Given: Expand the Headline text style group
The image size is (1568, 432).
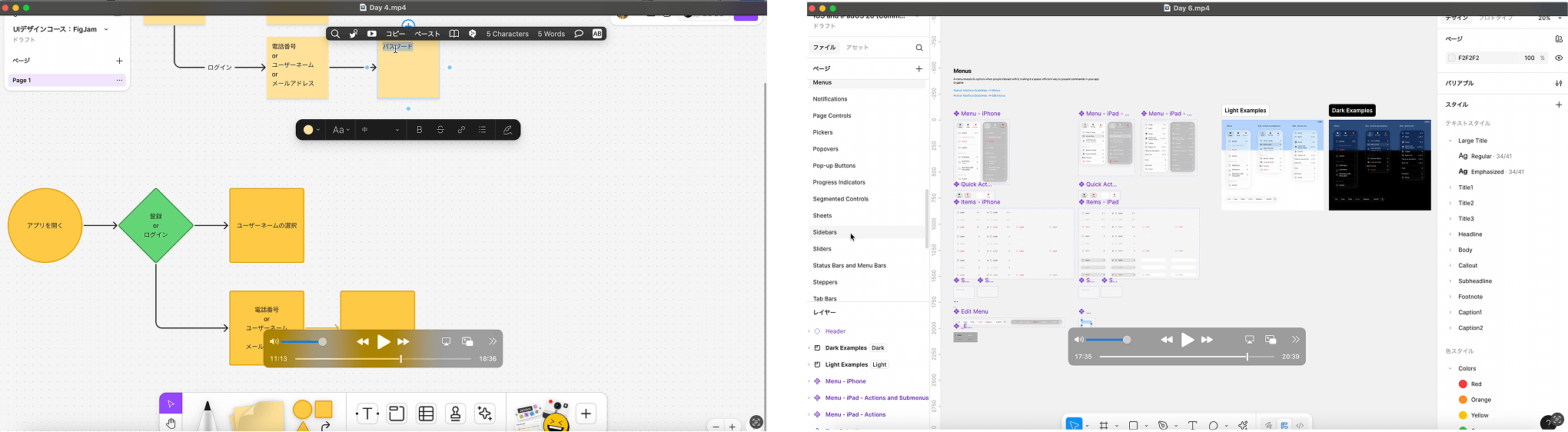Looking at the screenshot, I should click(1450, 234).
